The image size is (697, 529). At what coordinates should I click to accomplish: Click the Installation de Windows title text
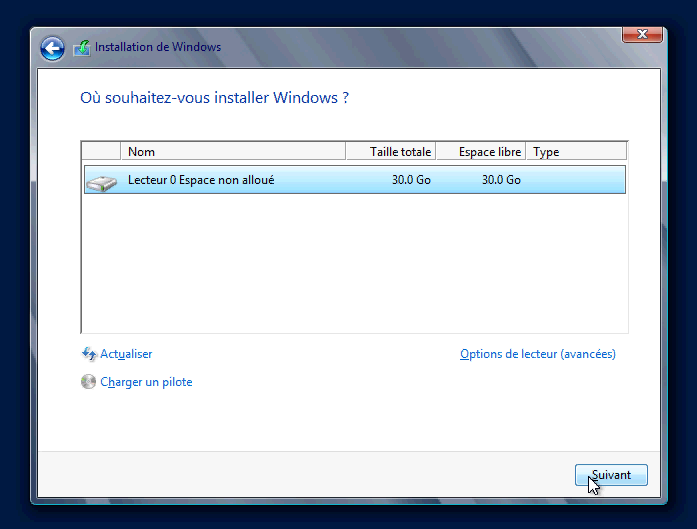158,47
